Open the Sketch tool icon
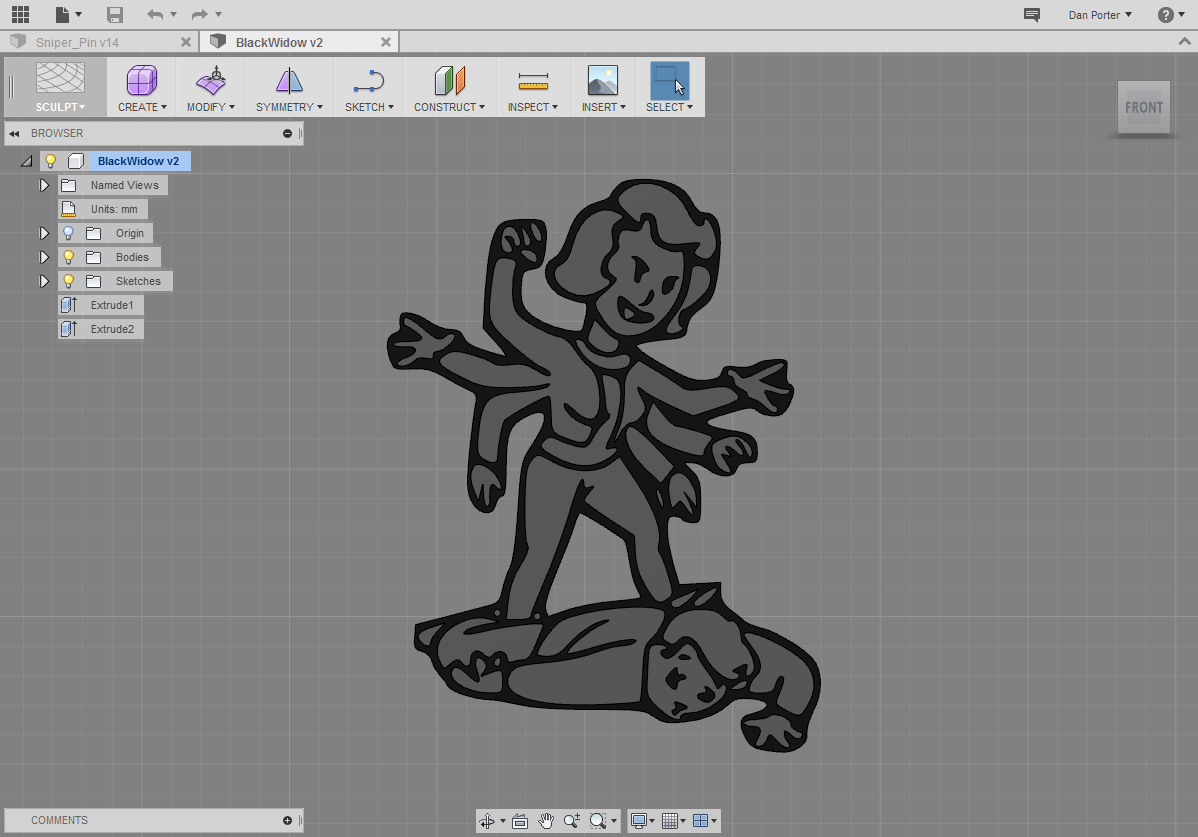 369,80
